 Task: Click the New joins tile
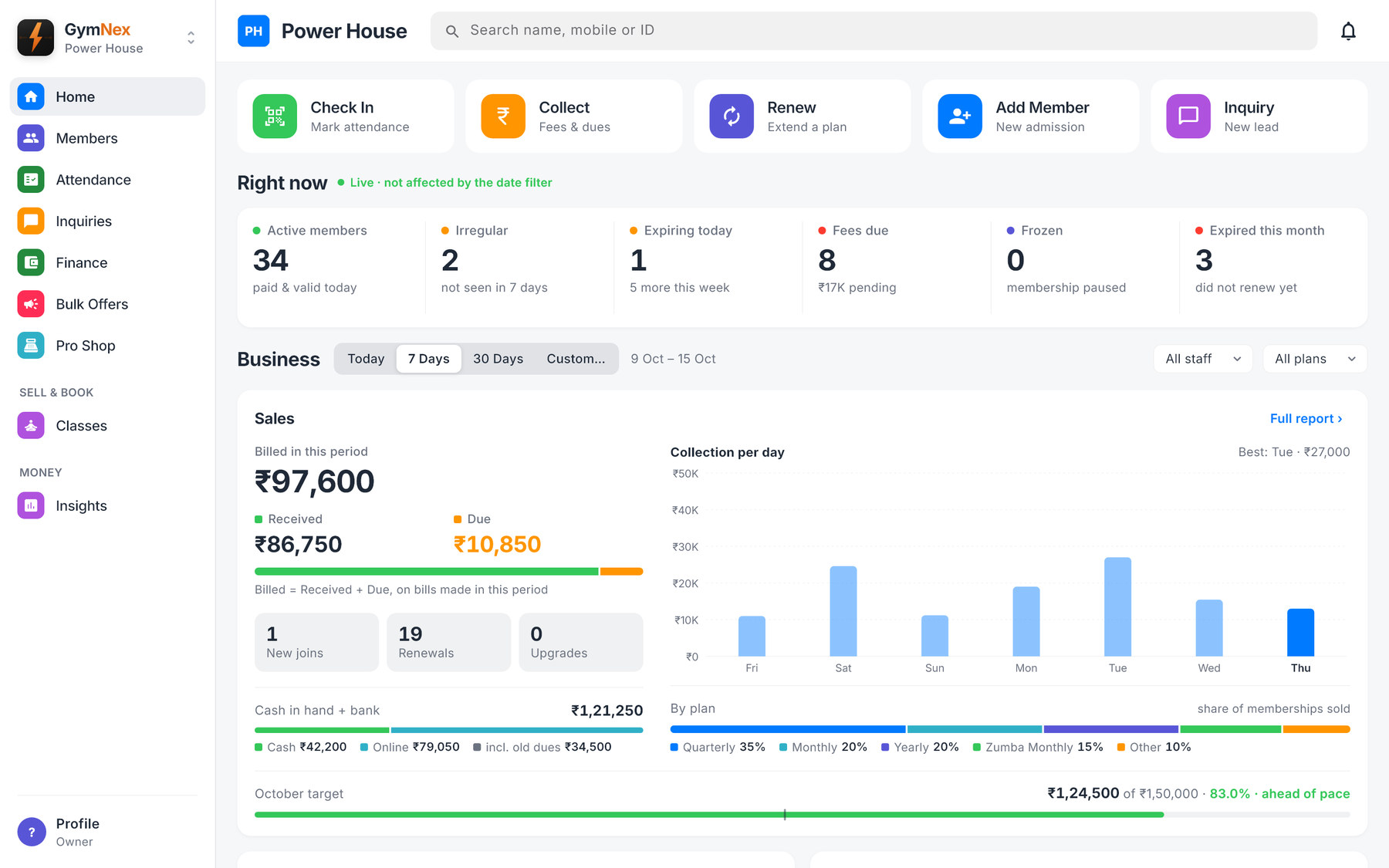(316, 643)
